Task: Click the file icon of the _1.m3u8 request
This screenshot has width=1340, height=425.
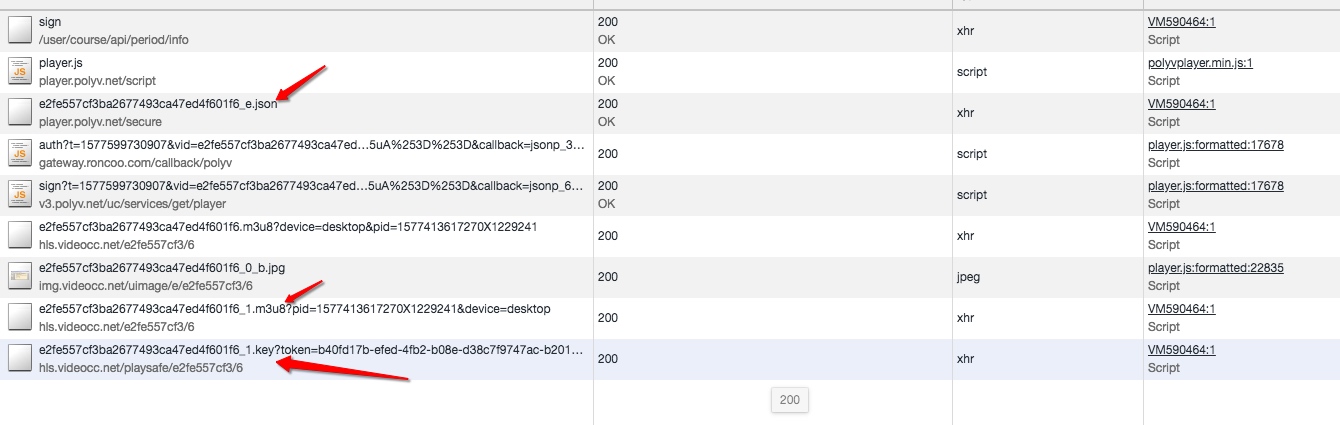Action: click(20, 317)
